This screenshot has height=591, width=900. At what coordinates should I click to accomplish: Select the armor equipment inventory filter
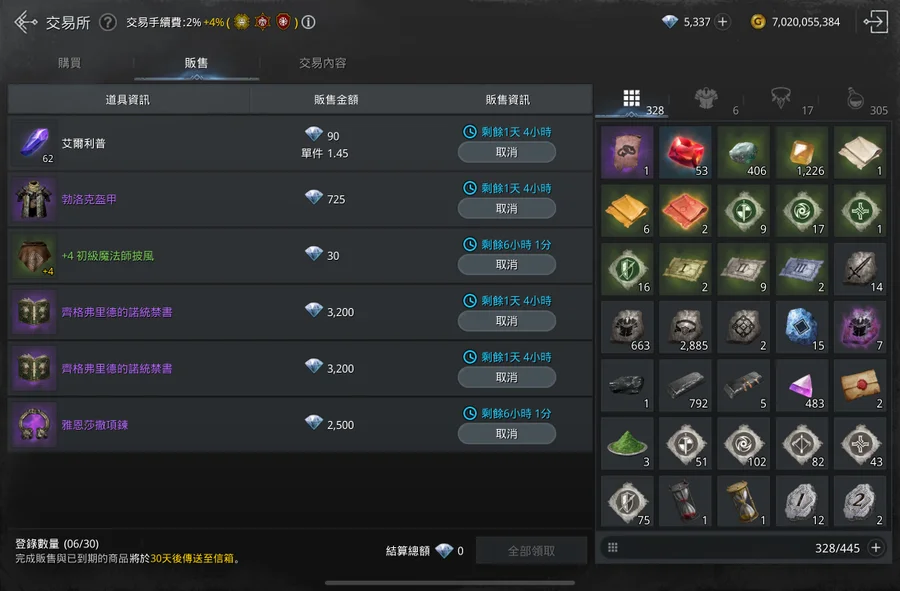(x=707, y=99)
